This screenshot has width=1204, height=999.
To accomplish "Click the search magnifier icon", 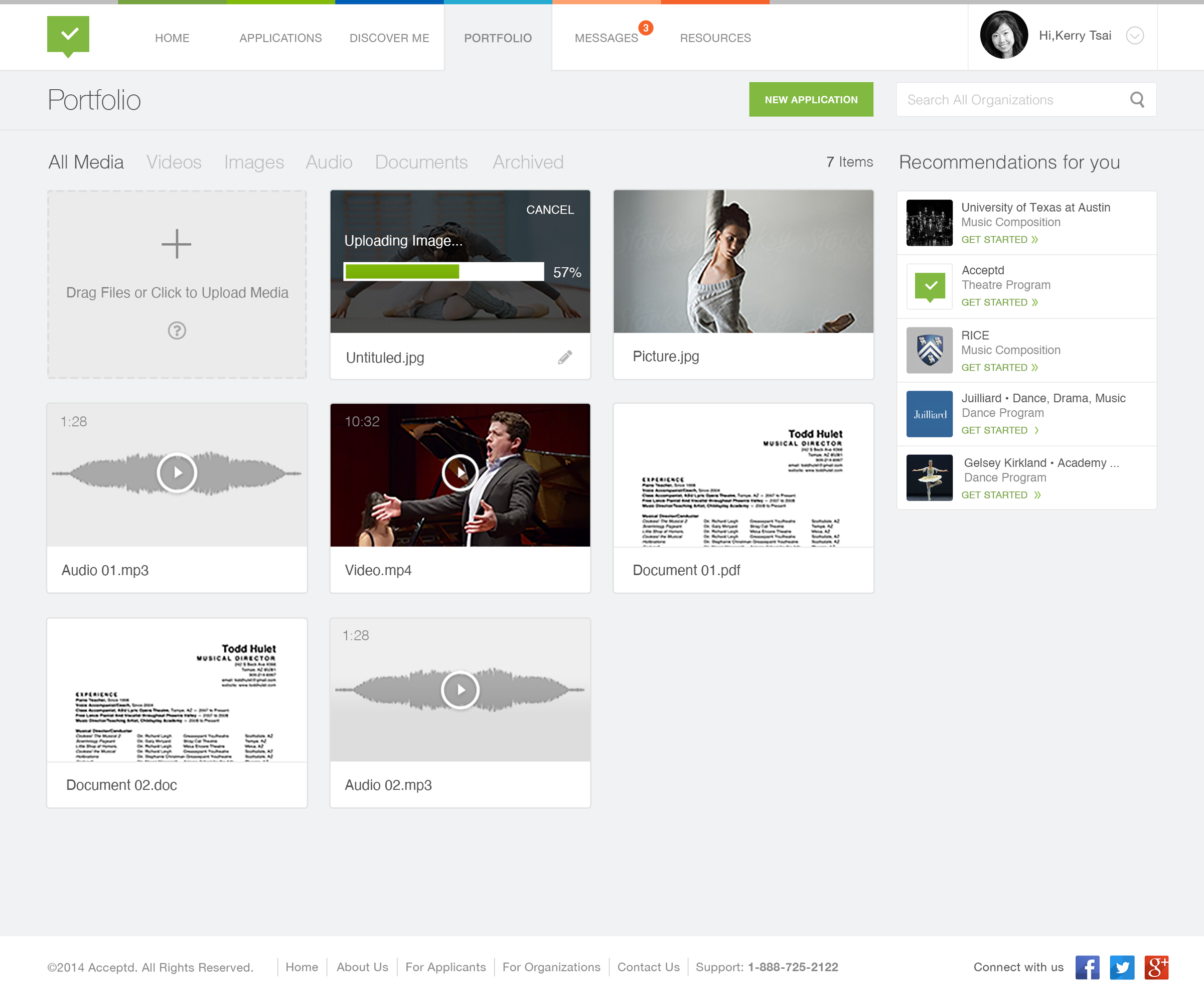I will (1137, 100).
